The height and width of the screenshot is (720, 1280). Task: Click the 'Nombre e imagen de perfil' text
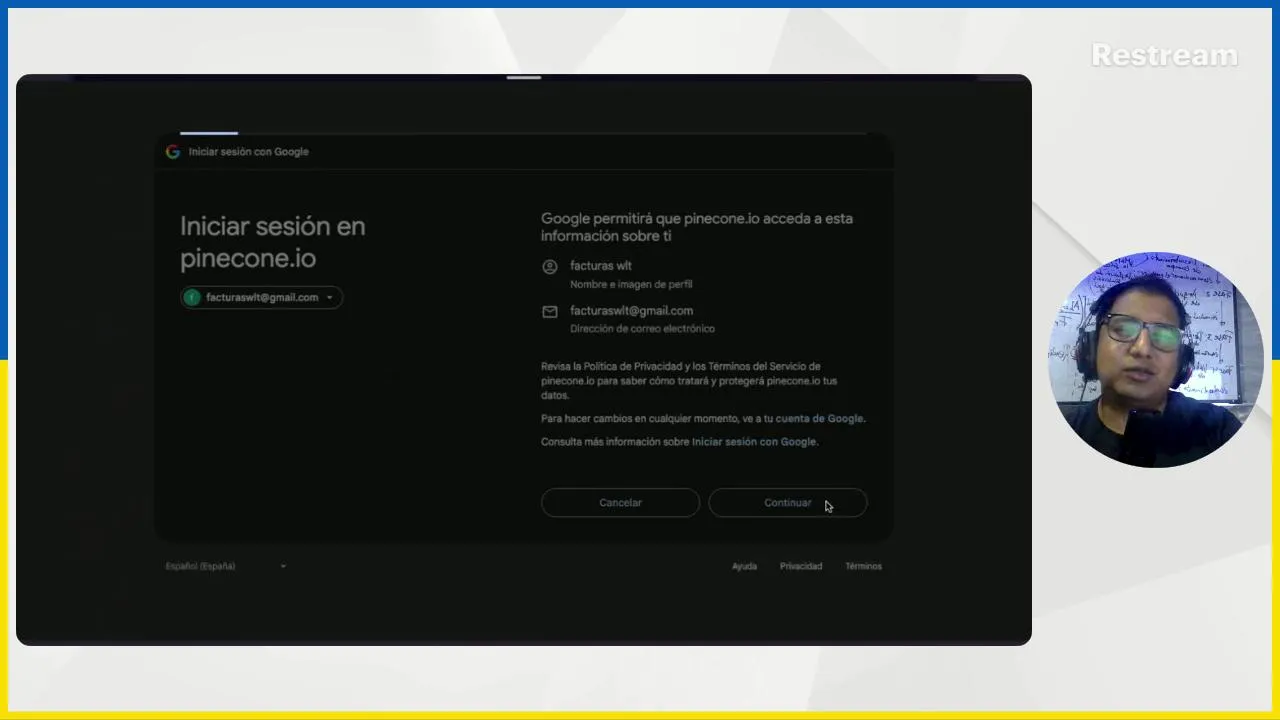631,284
